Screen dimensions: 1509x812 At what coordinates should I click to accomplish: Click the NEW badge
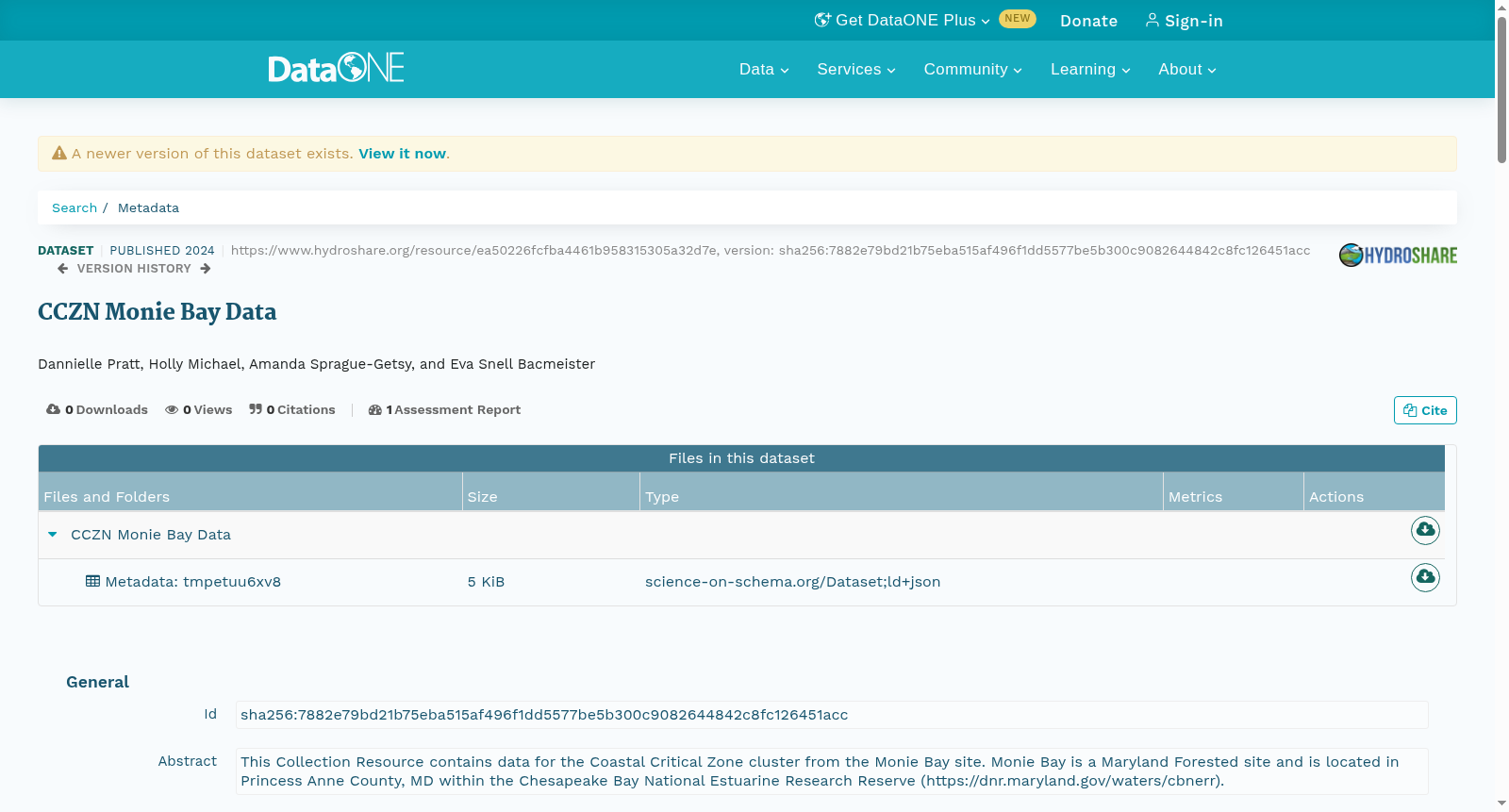1017,18
